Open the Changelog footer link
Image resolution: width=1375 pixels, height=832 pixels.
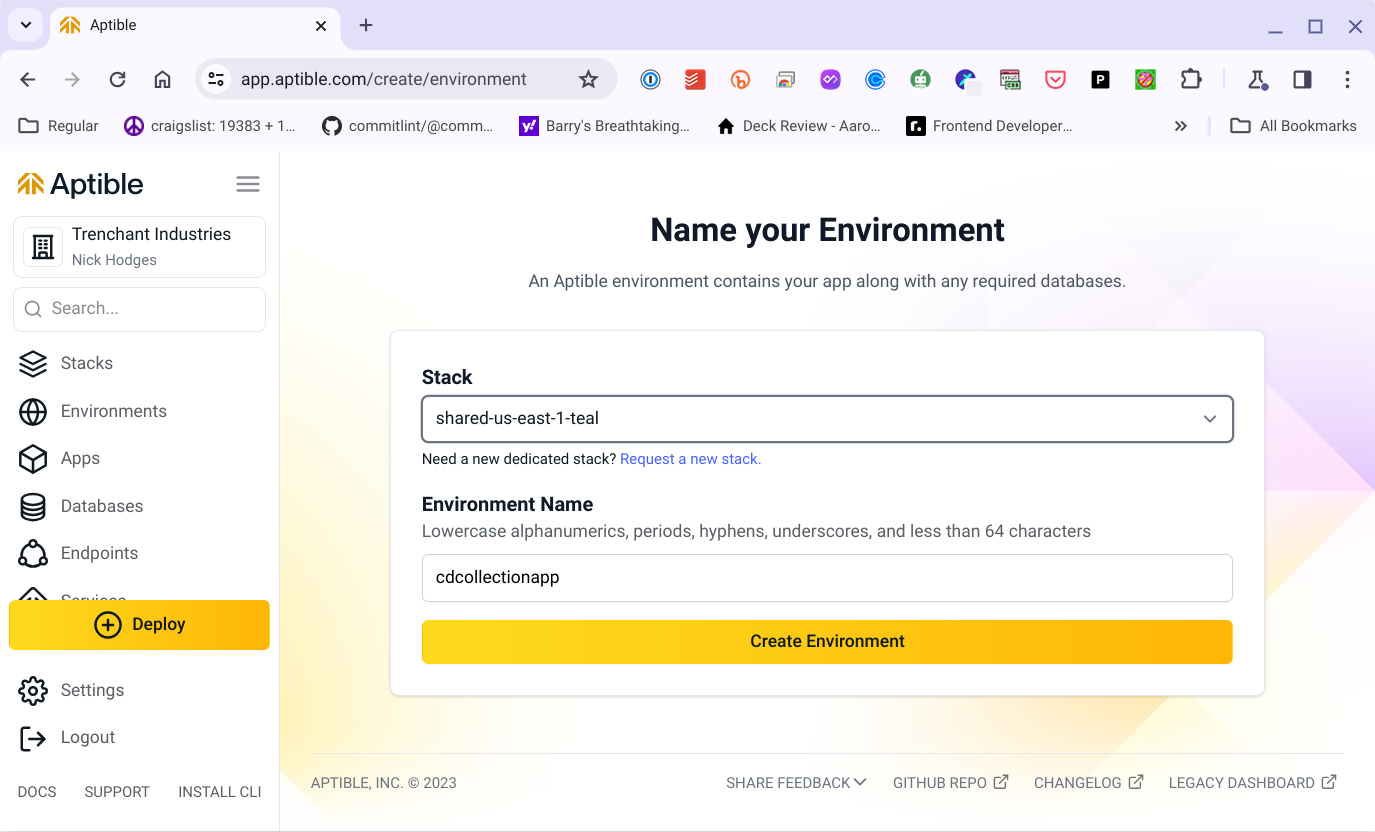pyautogui.click(x=1088, y=783)
